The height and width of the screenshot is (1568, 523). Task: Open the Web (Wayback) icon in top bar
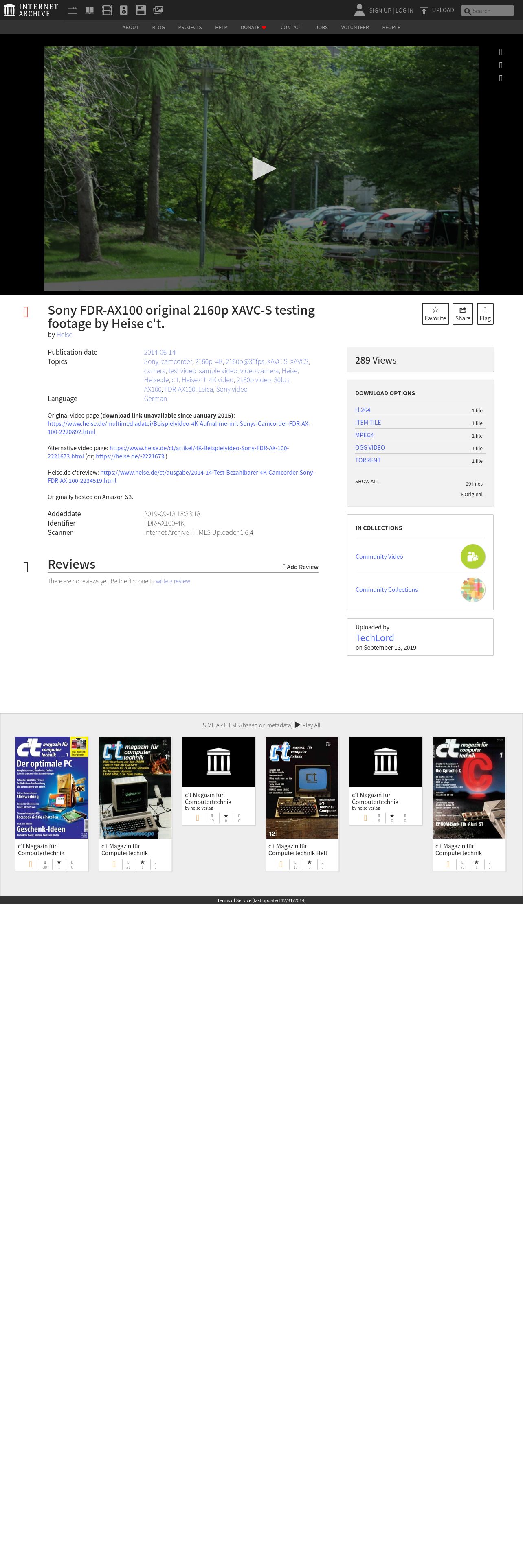click(73, 10)
